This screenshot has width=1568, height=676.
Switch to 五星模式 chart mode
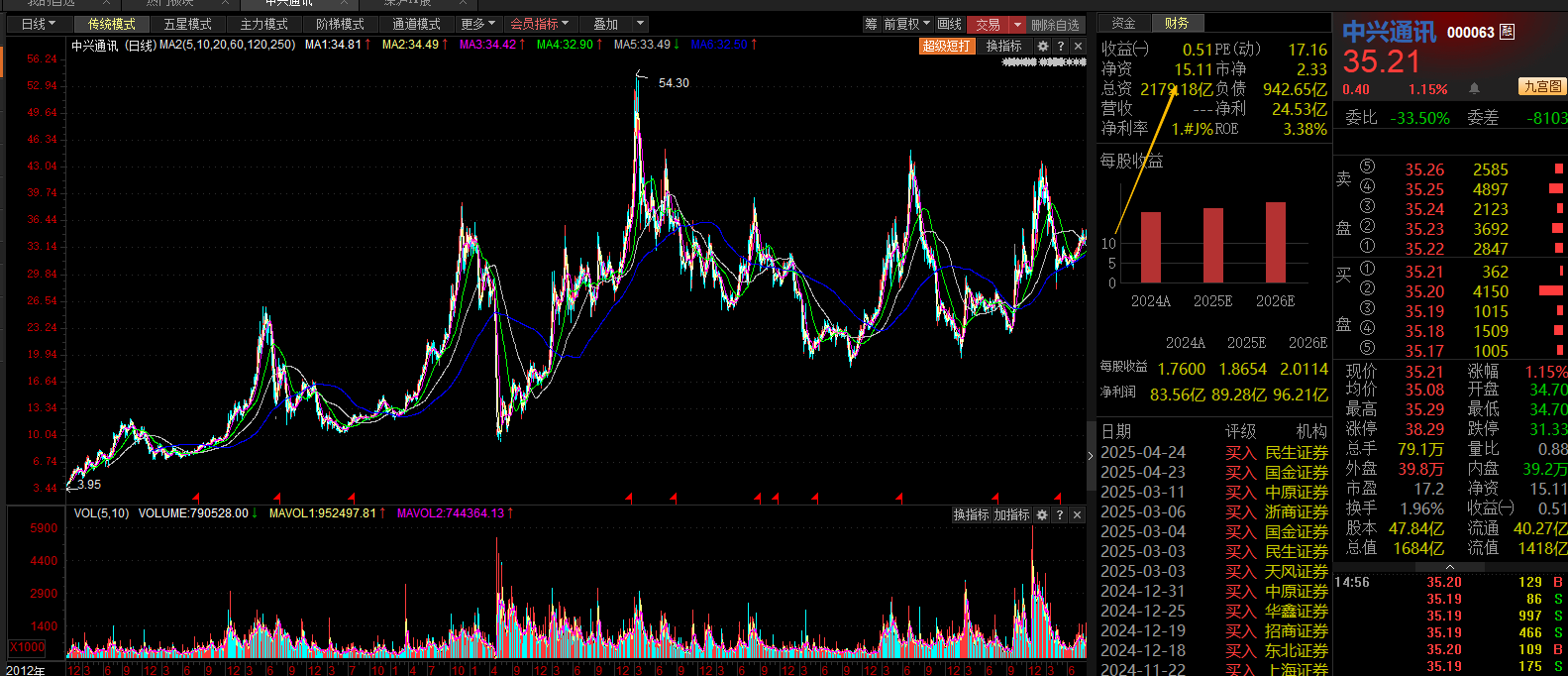coord(187,24)
